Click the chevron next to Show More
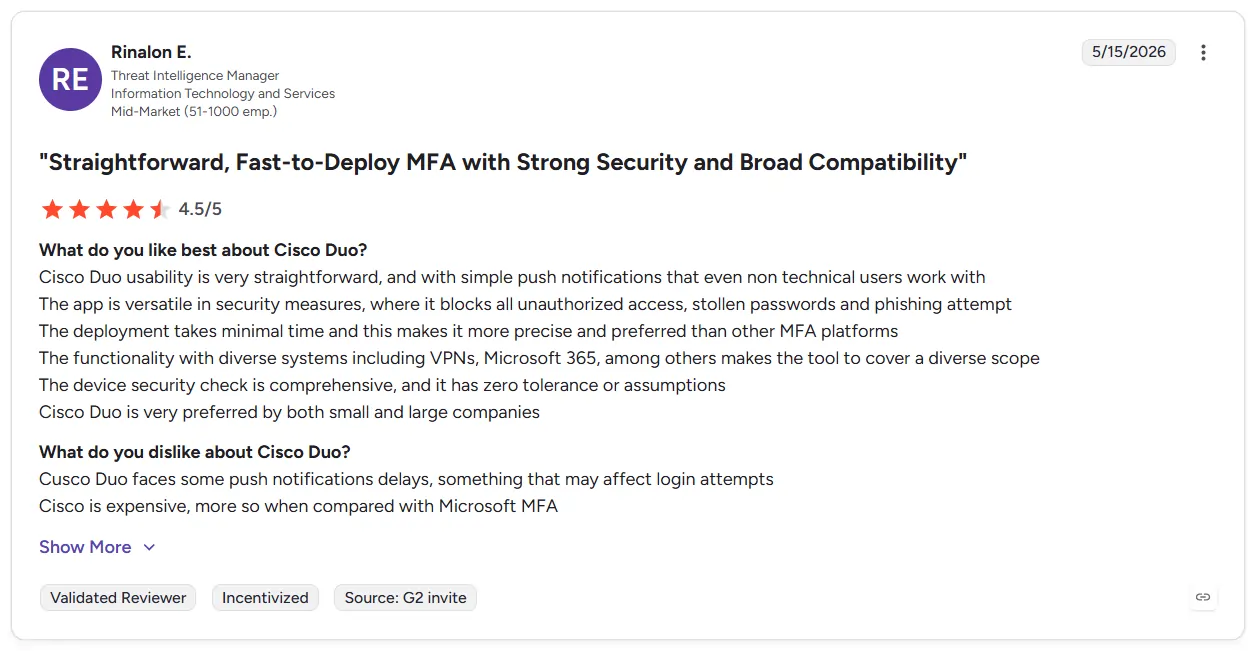Screen dimensions: 1254x651 click(x=149, y=547)
